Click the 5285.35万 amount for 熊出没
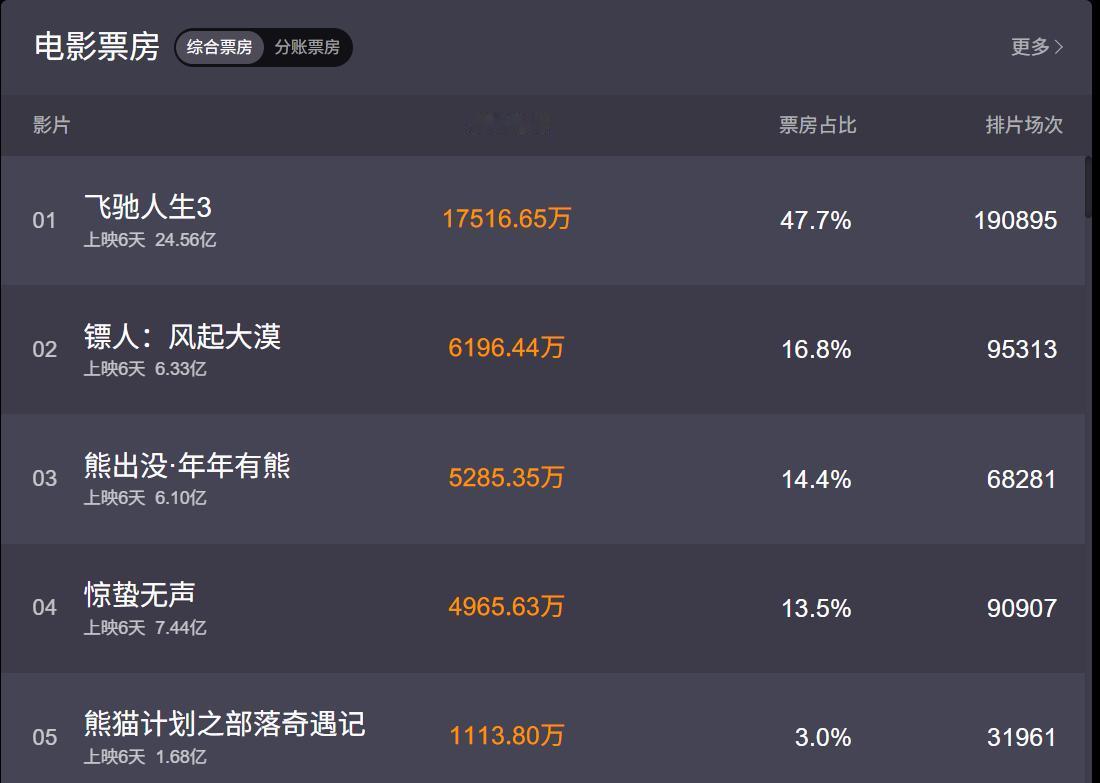The height and width of the screenshot is (783, 1100). coord(505,478)
